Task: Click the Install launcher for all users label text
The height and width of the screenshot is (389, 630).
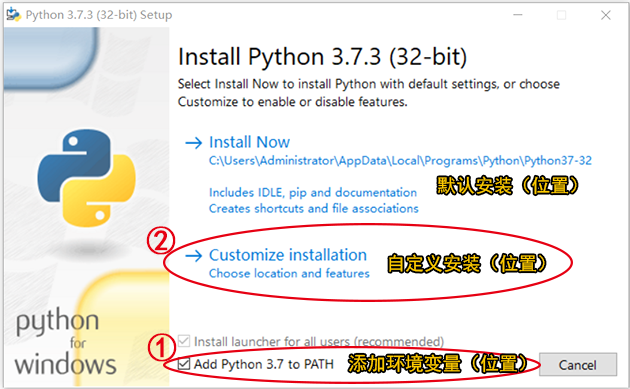Action: pyautogui.click(x=319, y=342)
